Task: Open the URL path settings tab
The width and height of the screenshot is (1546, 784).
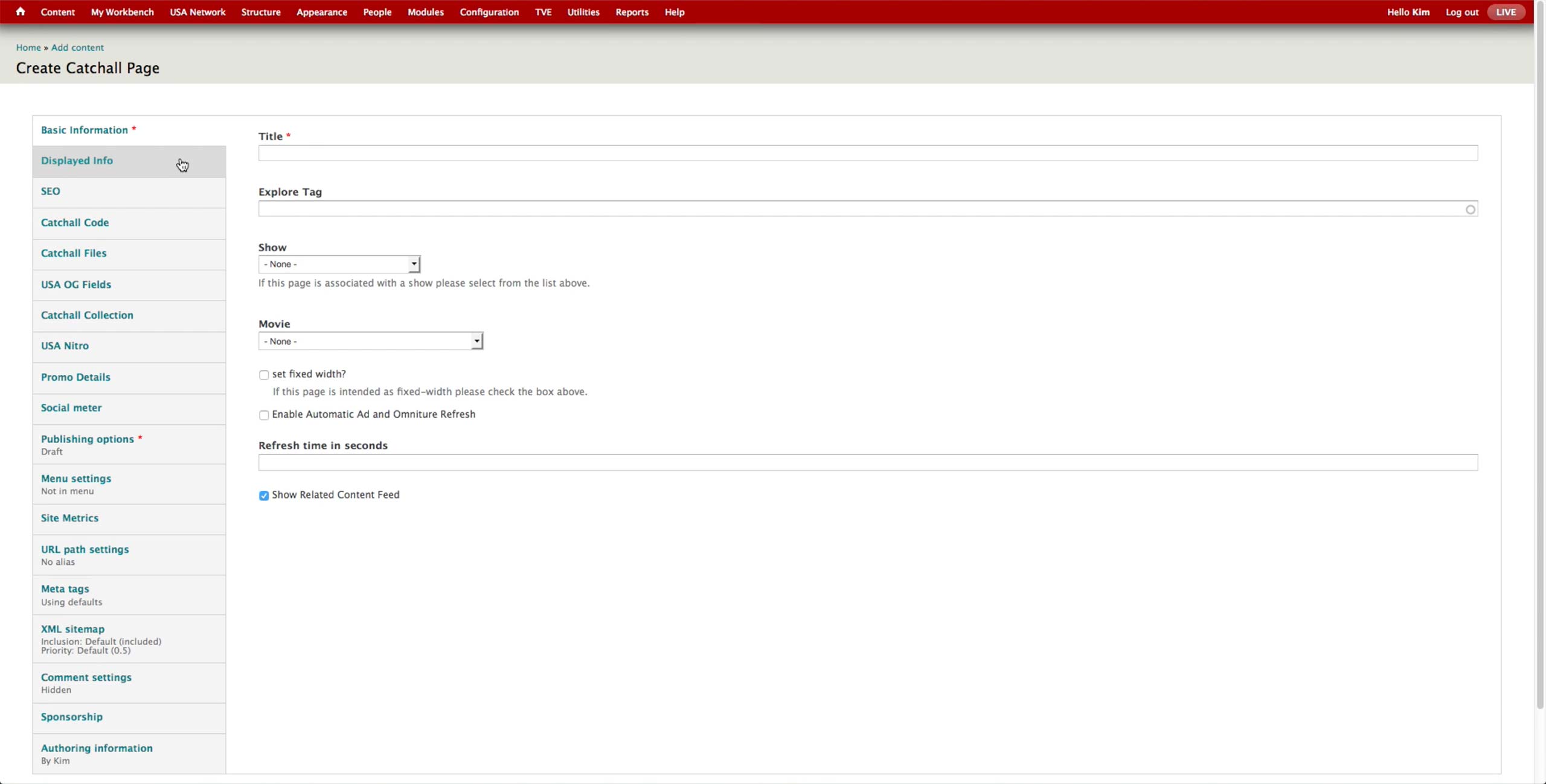Action: tap(85, 549)
